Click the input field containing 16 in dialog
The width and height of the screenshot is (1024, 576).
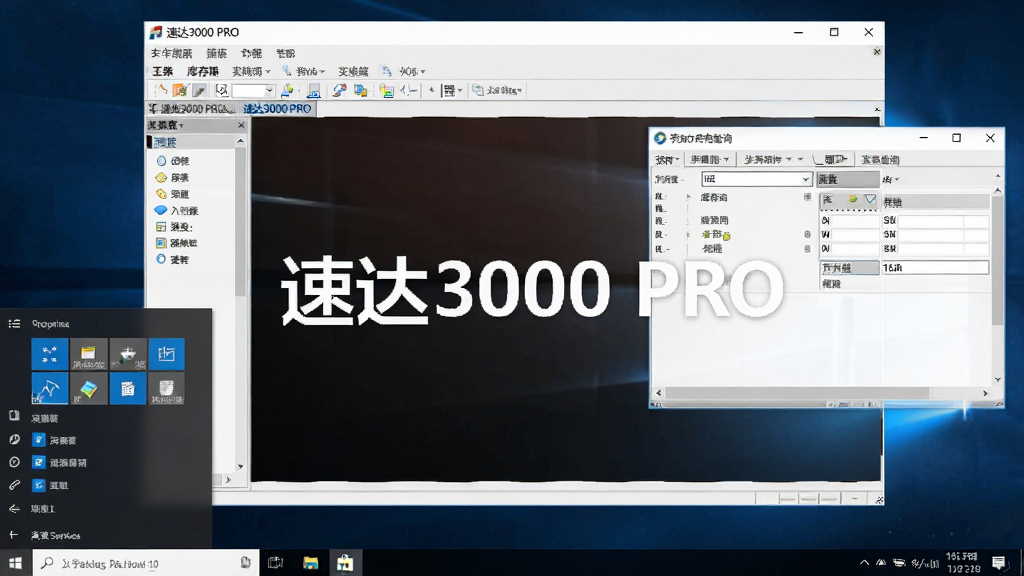pos(935,267)
